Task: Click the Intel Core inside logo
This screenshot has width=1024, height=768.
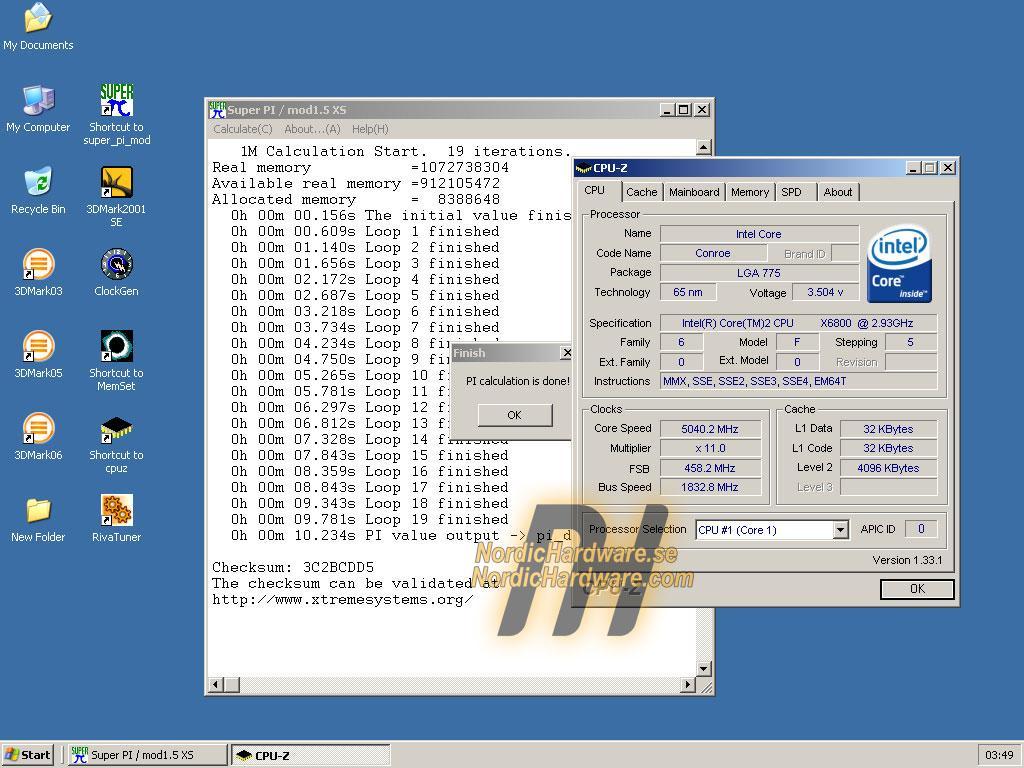Action: point(899,264)
